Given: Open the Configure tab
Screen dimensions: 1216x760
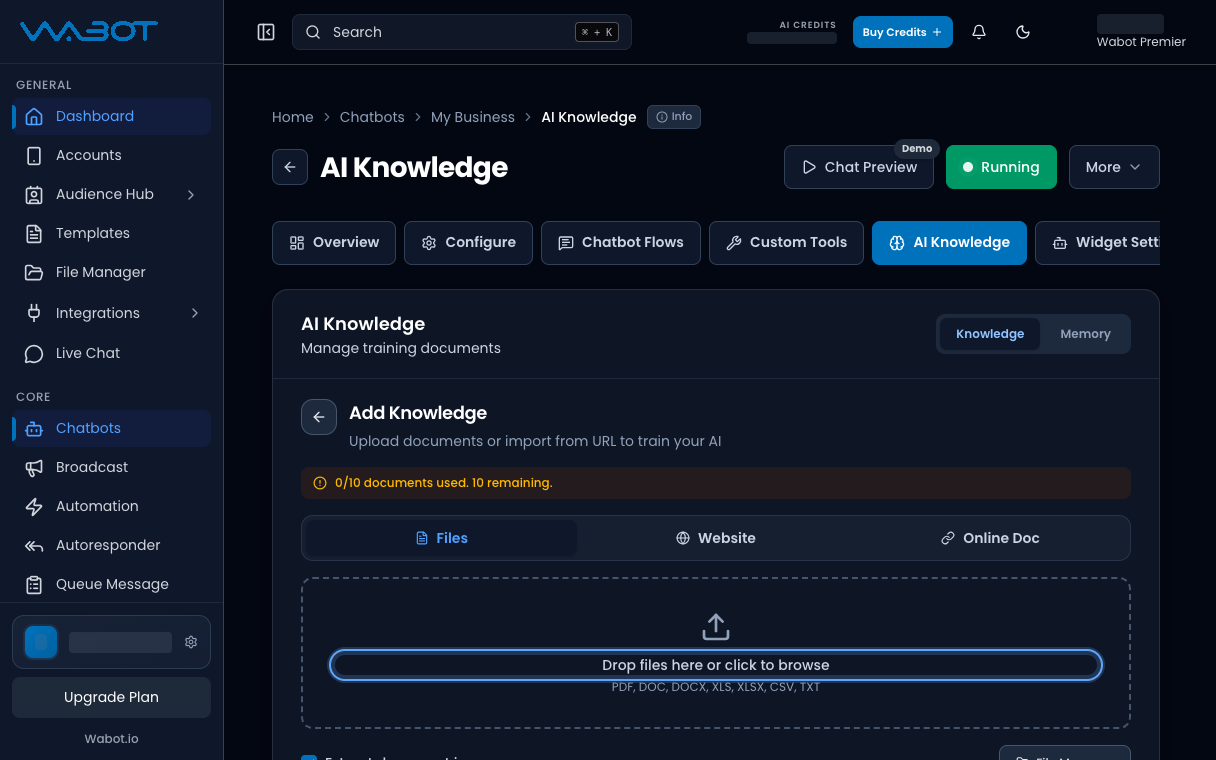Looking at the screenshot, I should coord(468,243).
